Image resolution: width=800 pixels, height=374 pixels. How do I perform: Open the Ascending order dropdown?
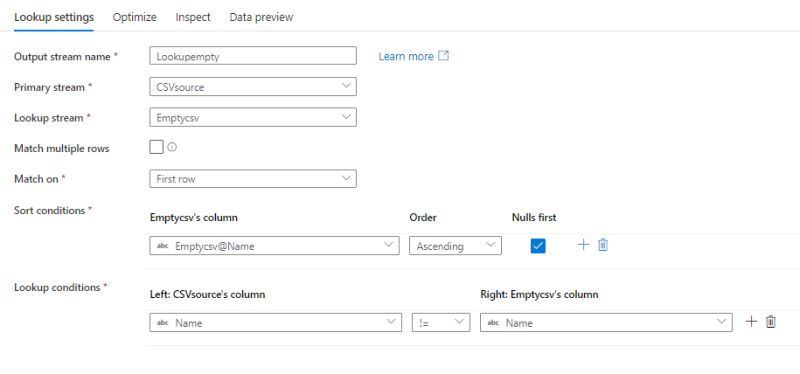[456, 245]
